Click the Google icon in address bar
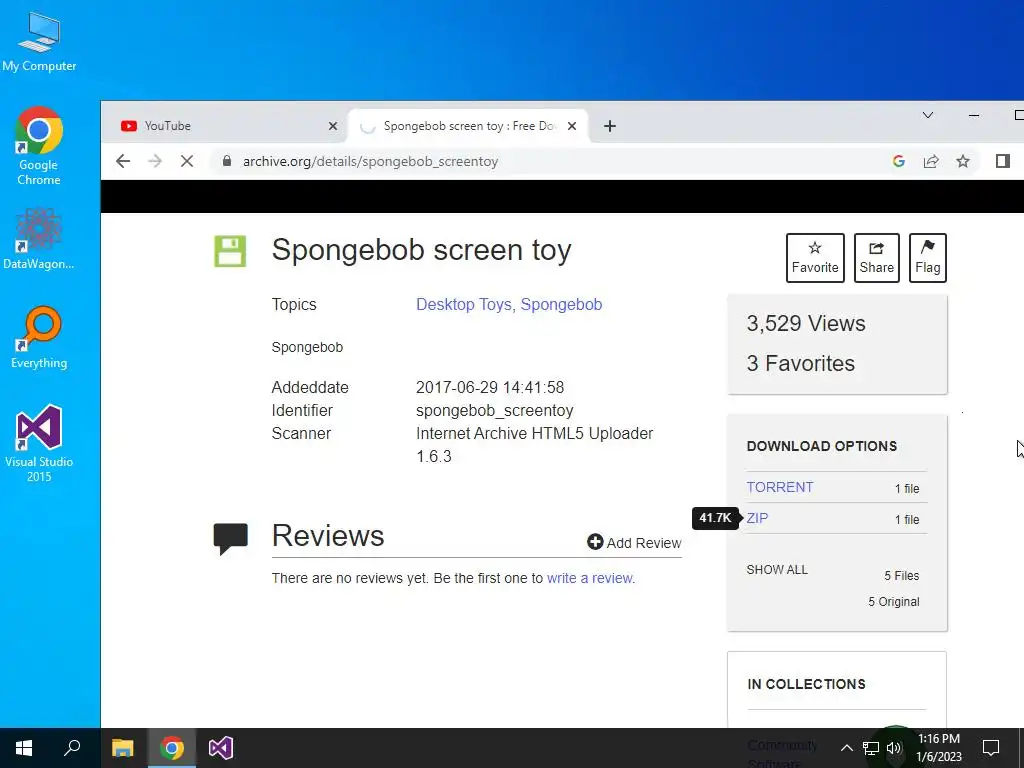 (x=899, y=161)
